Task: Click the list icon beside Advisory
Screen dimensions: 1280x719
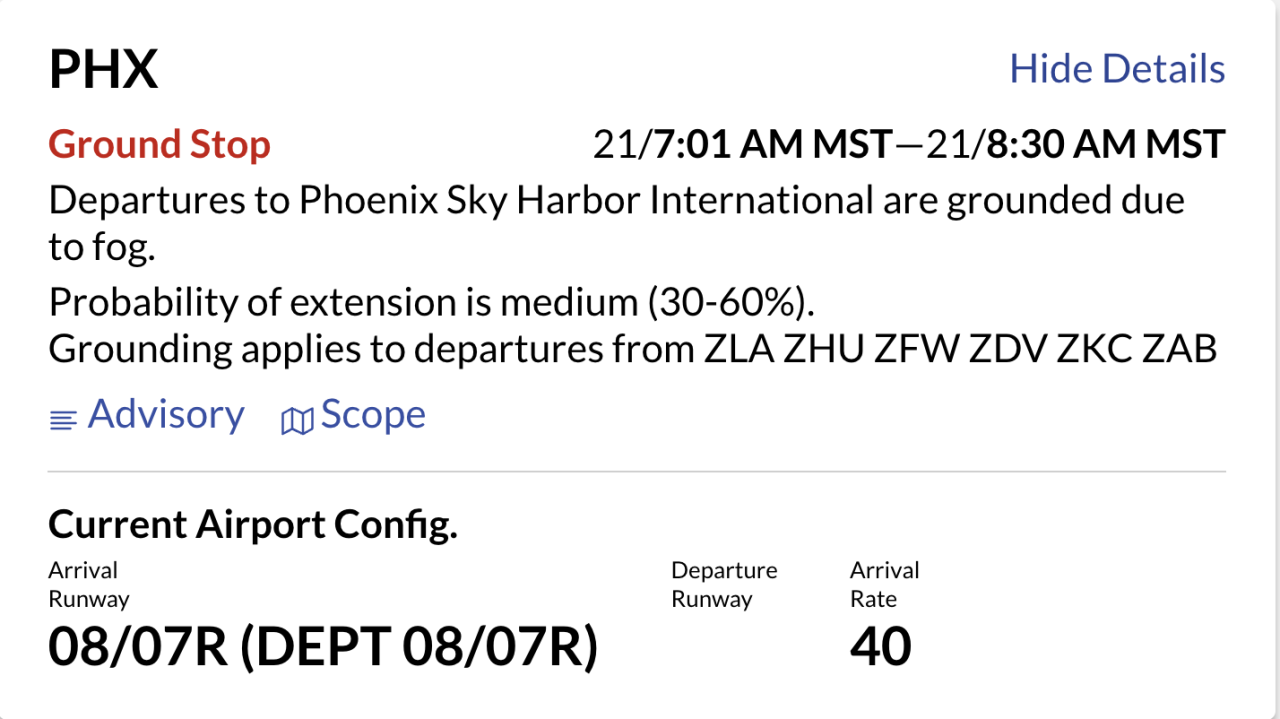Action: coord(63,418)
